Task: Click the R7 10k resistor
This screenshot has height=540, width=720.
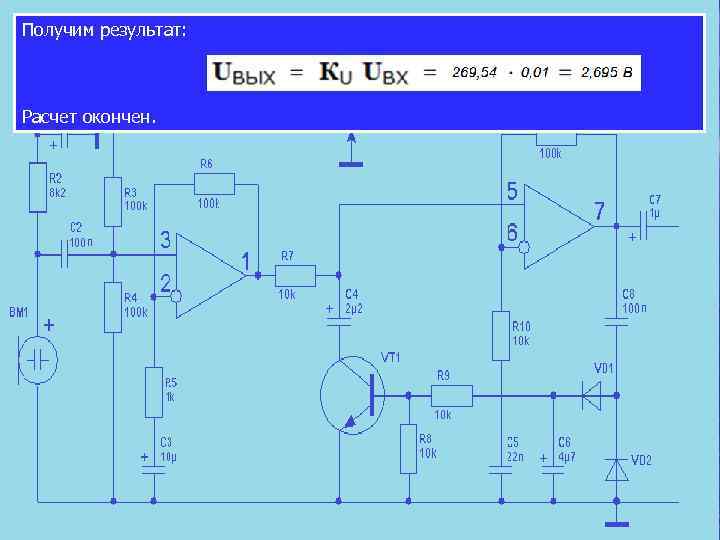Action: [295, 276]
